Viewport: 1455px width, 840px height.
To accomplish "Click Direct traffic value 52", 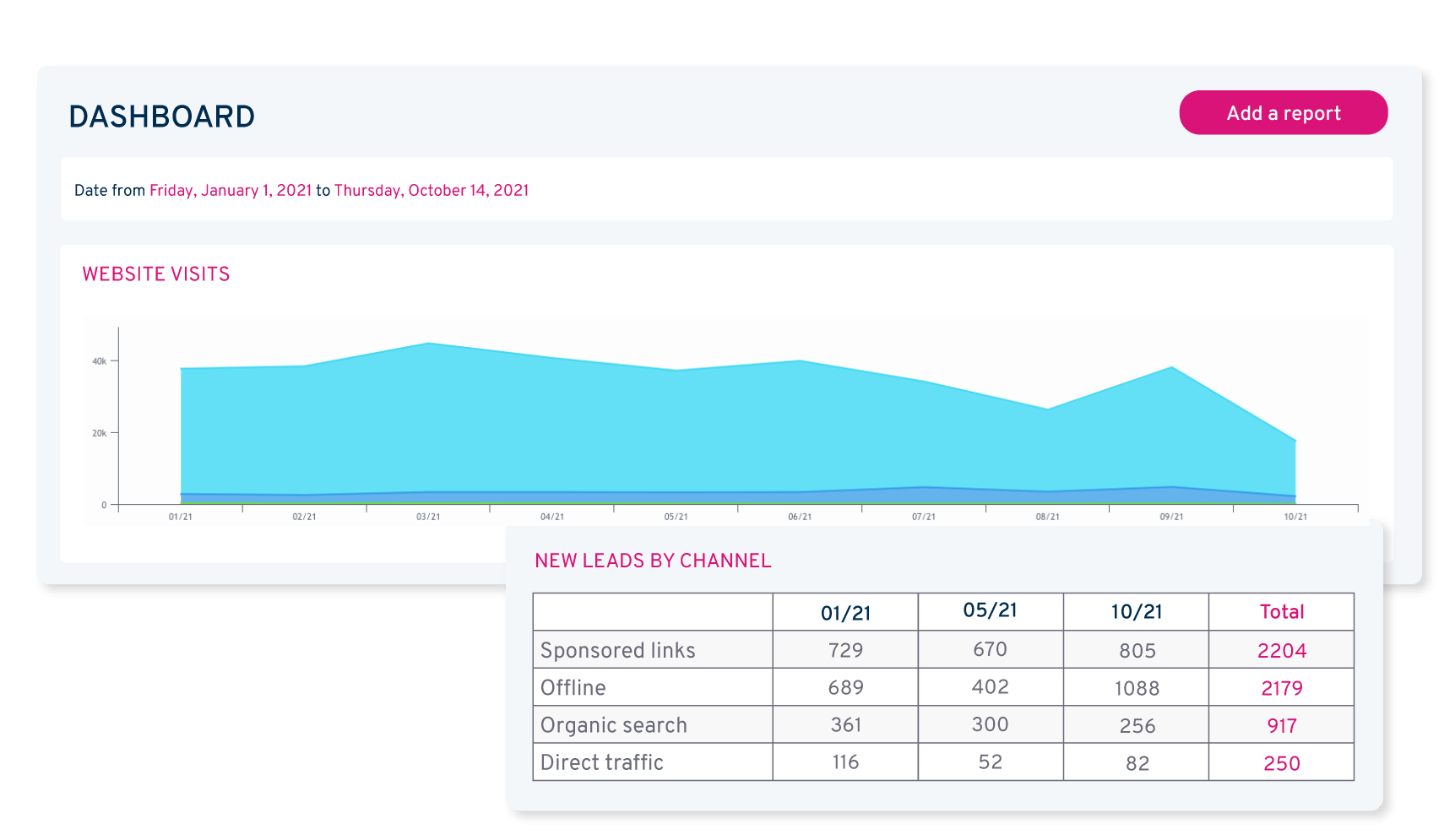I will pyautogui.click(x=991, y=762).
